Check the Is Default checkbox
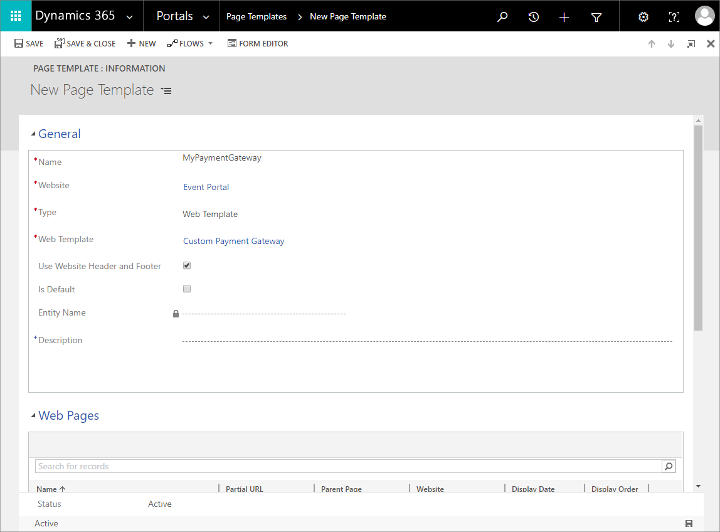 coord(187,289)
